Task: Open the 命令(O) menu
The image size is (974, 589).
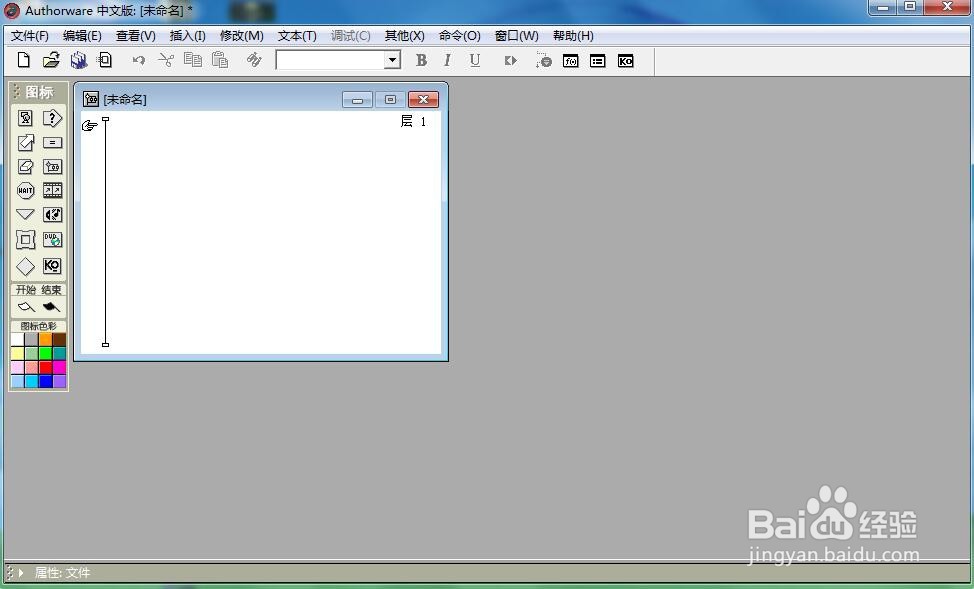Action: click(460, 36)
